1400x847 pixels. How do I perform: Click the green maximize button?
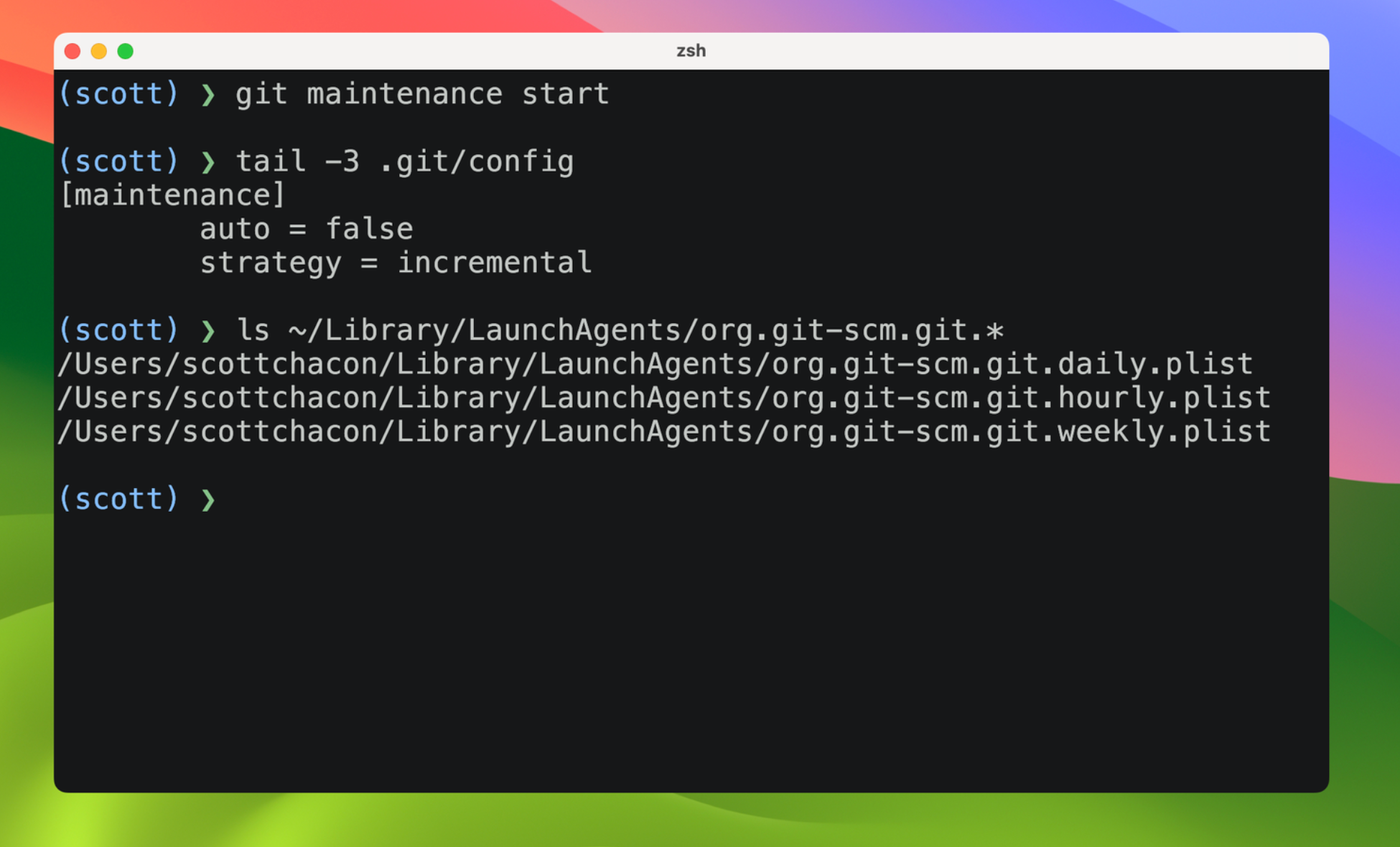pos(125,50)
